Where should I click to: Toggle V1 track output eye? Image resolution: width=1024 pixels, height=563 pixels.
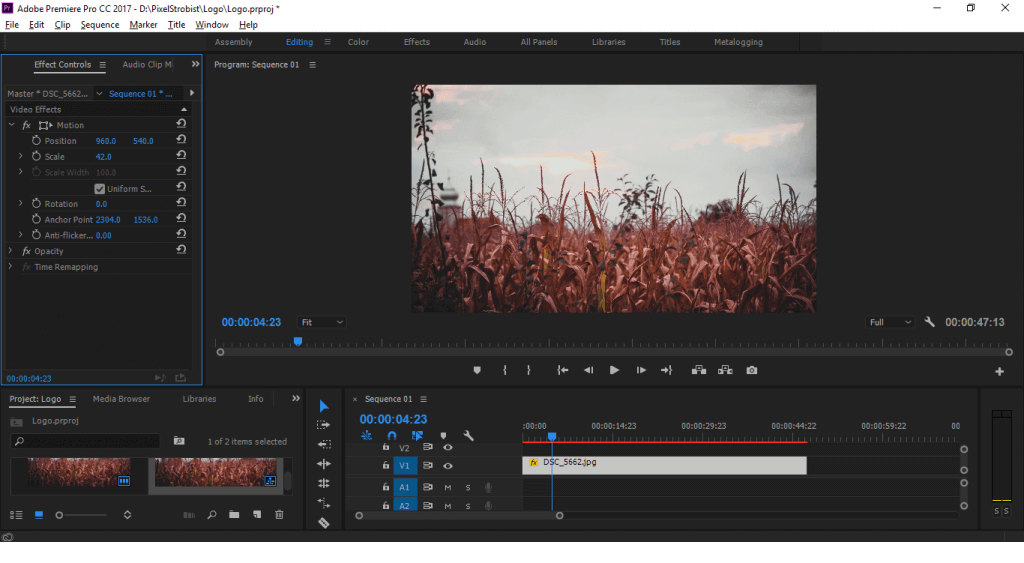448,466
